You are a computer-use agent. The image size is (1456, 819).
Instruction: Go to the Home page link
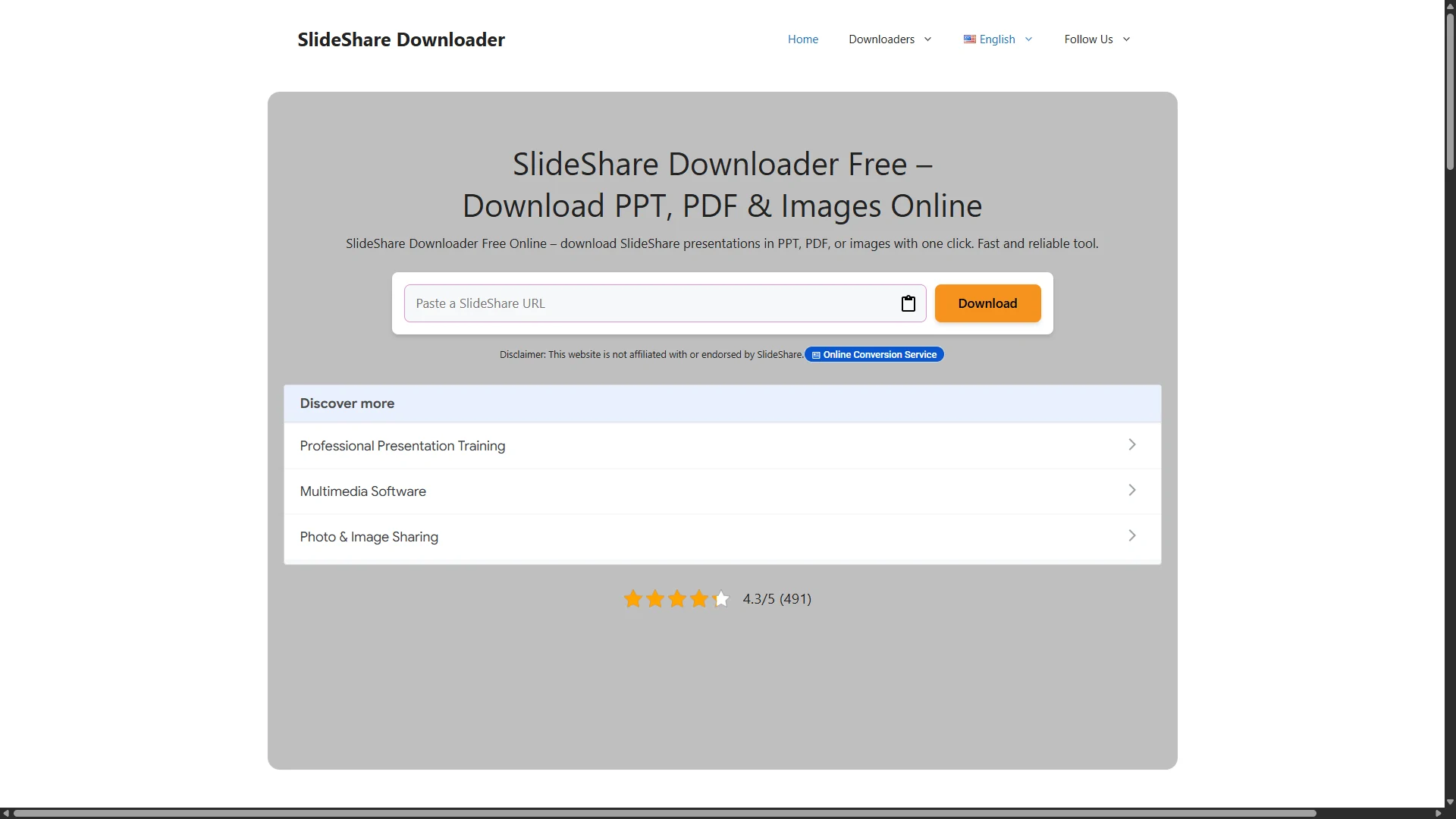(802, 39)
